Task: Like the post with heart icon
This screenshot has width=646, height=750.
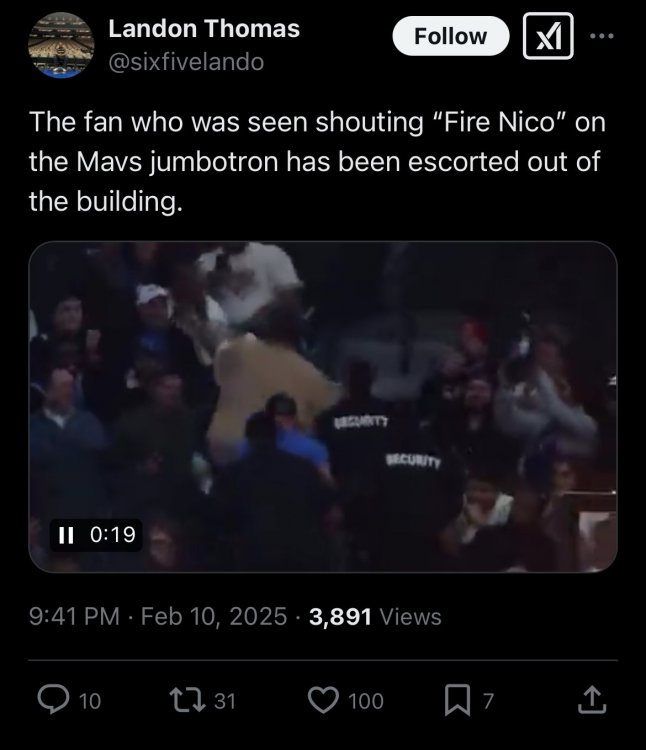Action: (322, 701)
